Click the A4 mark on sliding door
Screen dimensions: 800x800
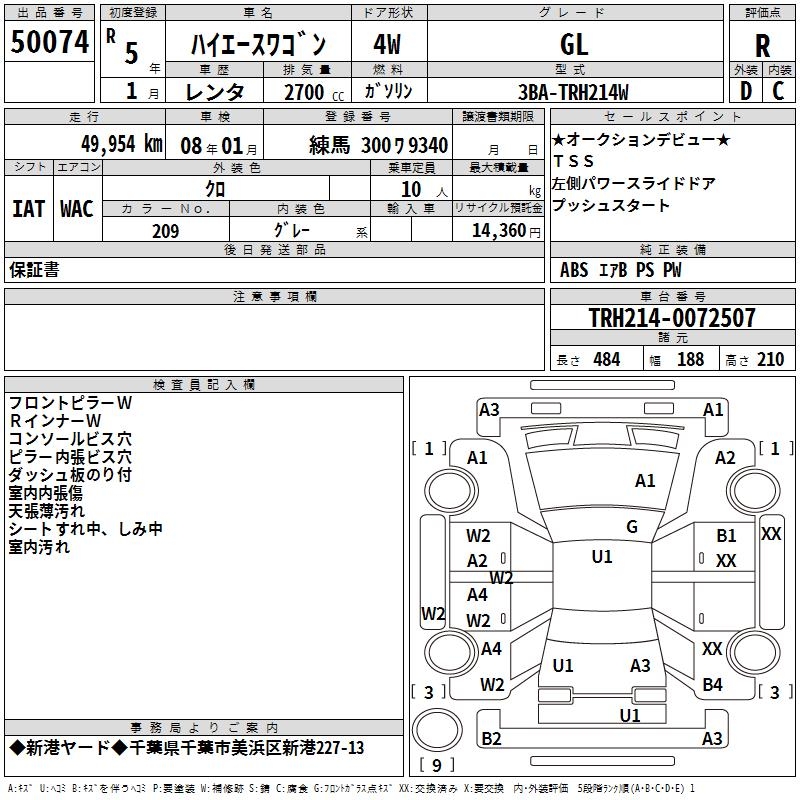[x=477, y=595]
